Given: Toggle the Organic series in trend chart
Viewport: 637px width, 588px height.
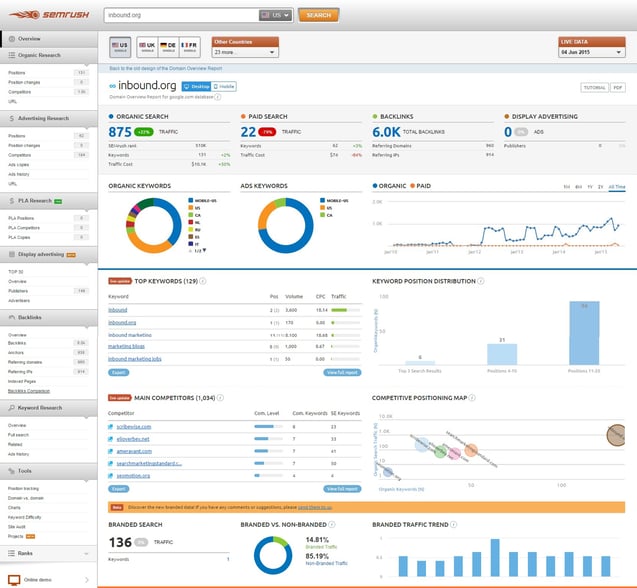Looking at the screenshot, I should [x=389, y=186].
